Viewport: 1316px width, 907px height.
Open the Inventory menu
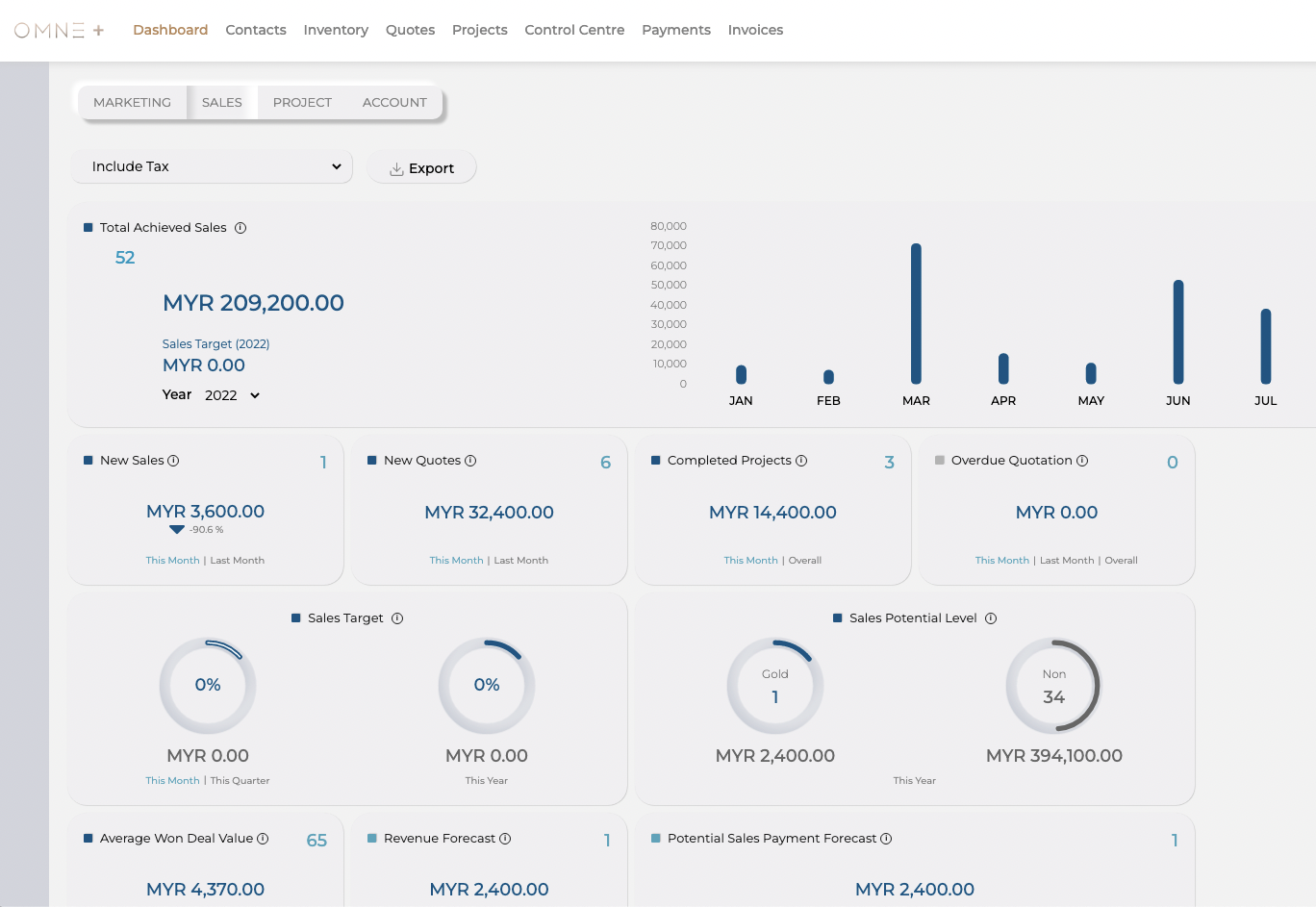[x=336, y=30]
